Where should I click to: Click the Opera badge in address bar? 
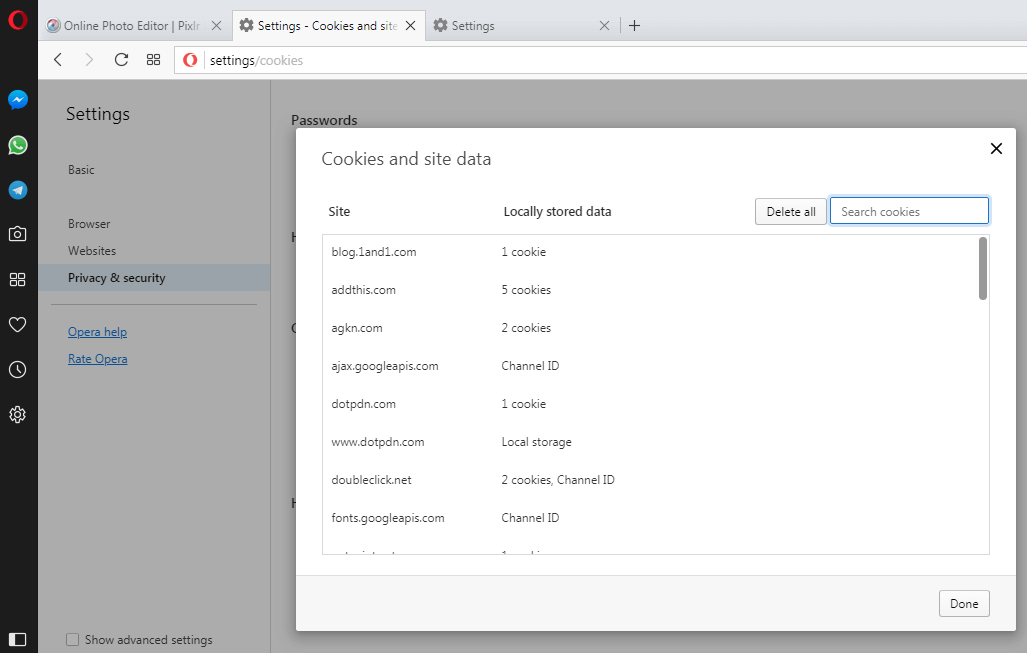pyautogui.click(x=190, y=60)
